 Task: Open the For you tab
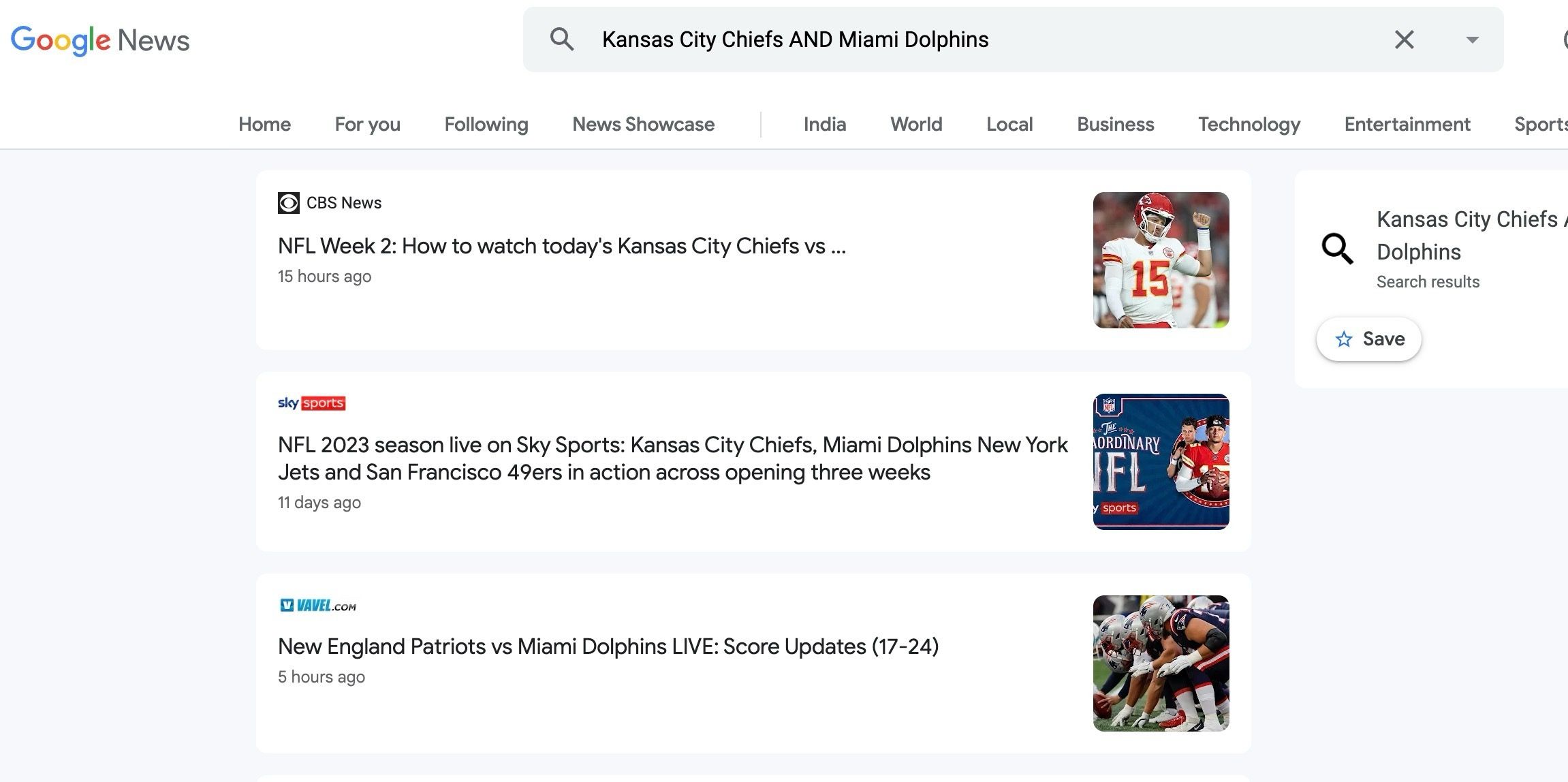[x=368, y=124]
